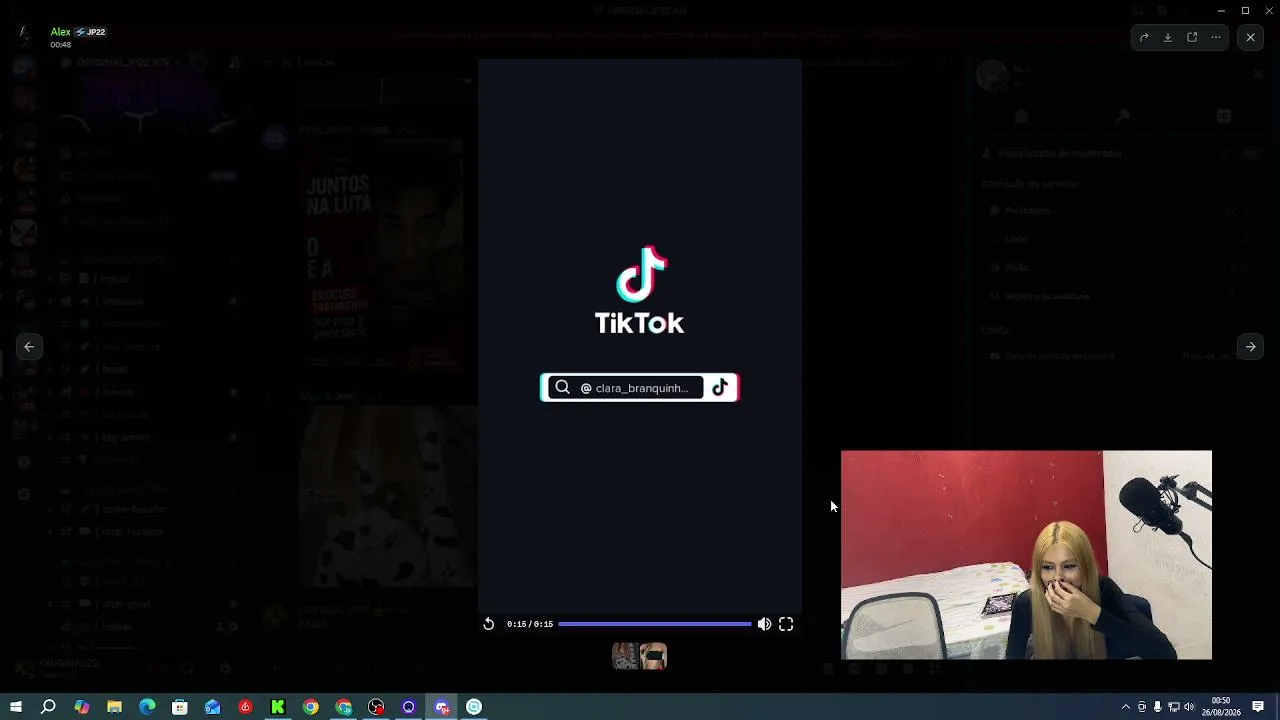Enter fullscreen video mode
This screenshot has height=720, width=1280.
tap(786, 624)
